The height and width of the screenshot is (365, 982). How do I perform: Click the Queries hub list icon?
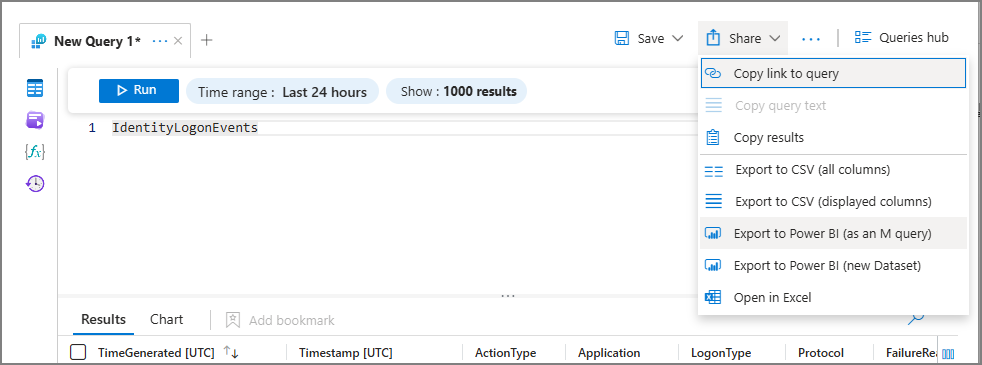click(863, 38)
